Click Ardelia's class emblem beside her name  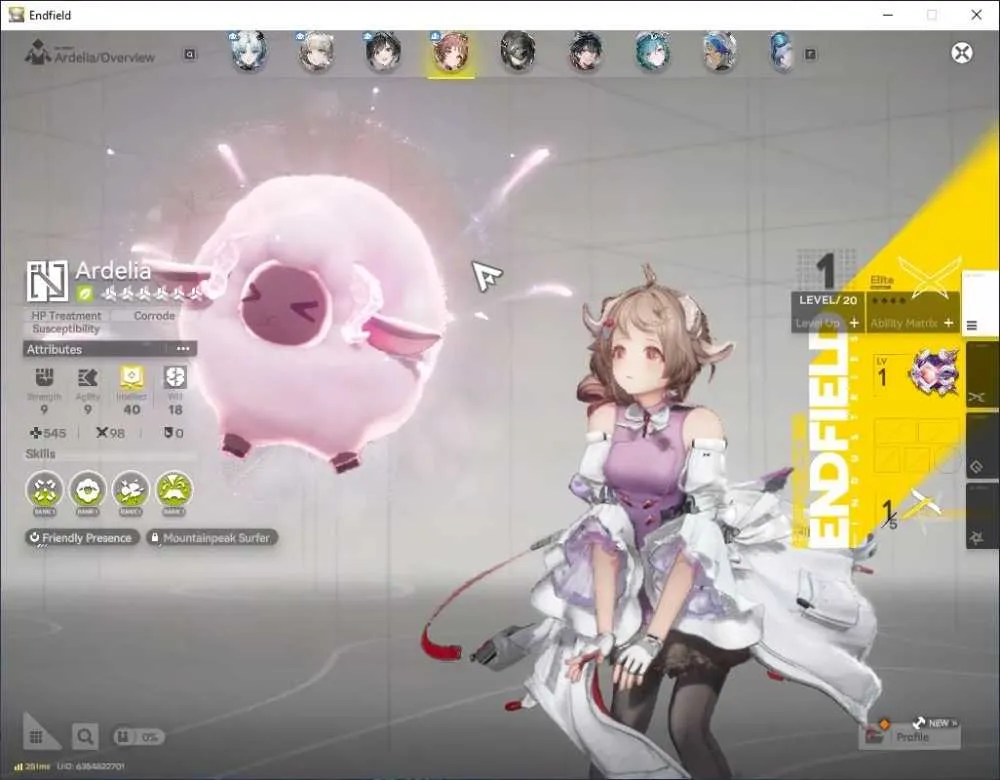click(47, 281)
